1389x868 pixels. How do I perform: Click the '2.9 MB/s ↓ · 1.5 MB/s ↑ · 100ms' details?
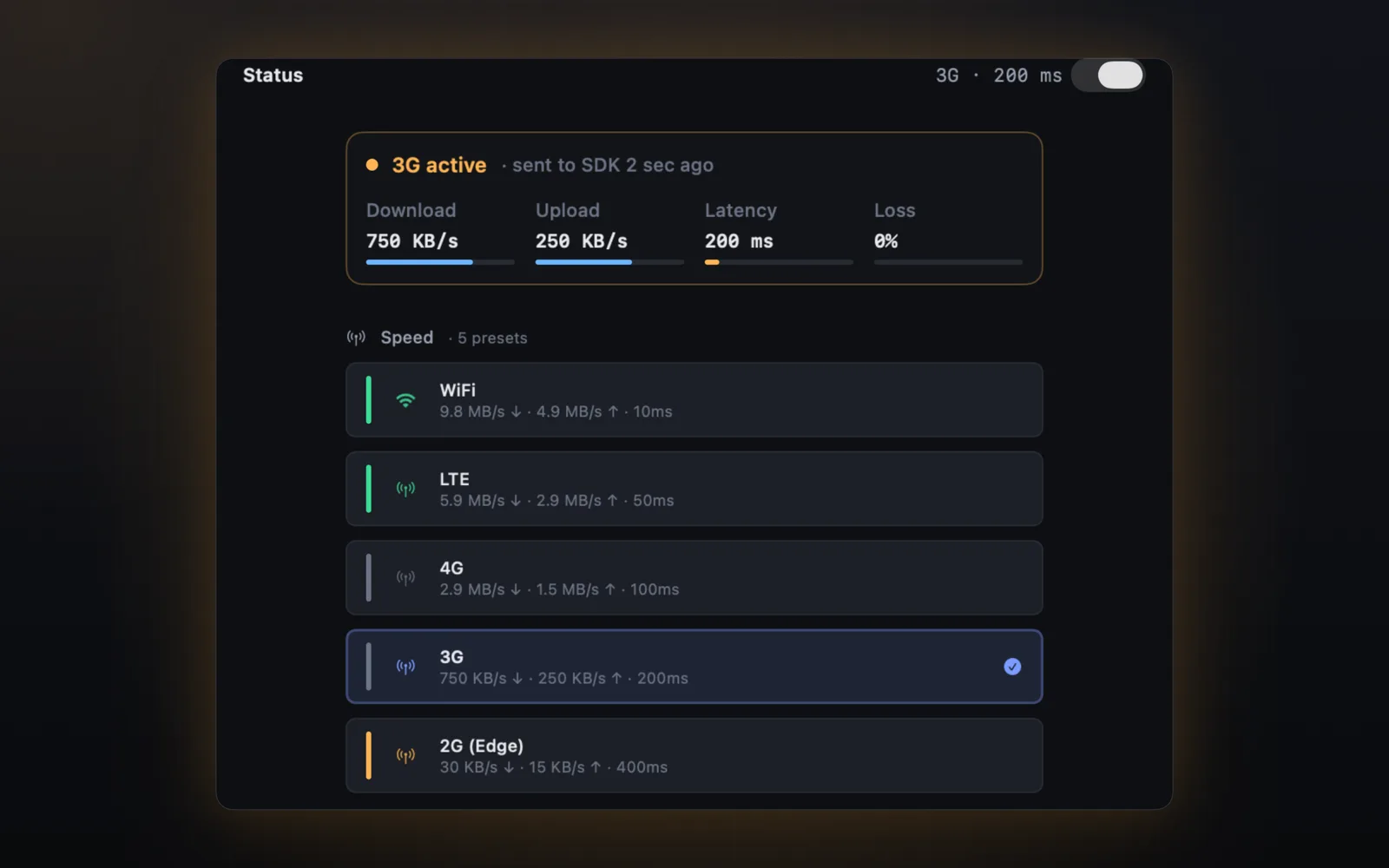[559, 589]
